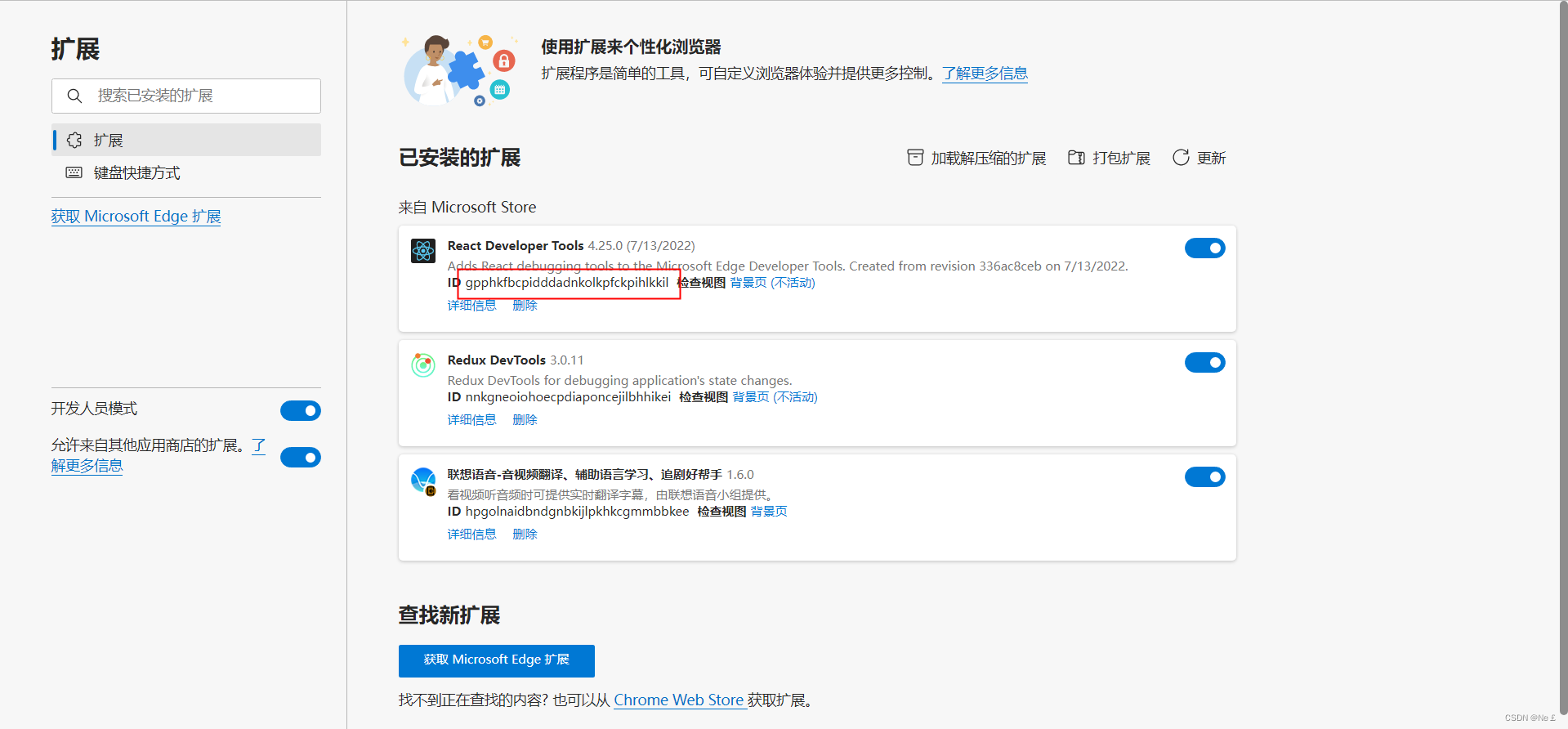Click the 来自 Microsoft Store heading
The width and height of the screenshot is (1568, 729).
[x=467, y=208]
